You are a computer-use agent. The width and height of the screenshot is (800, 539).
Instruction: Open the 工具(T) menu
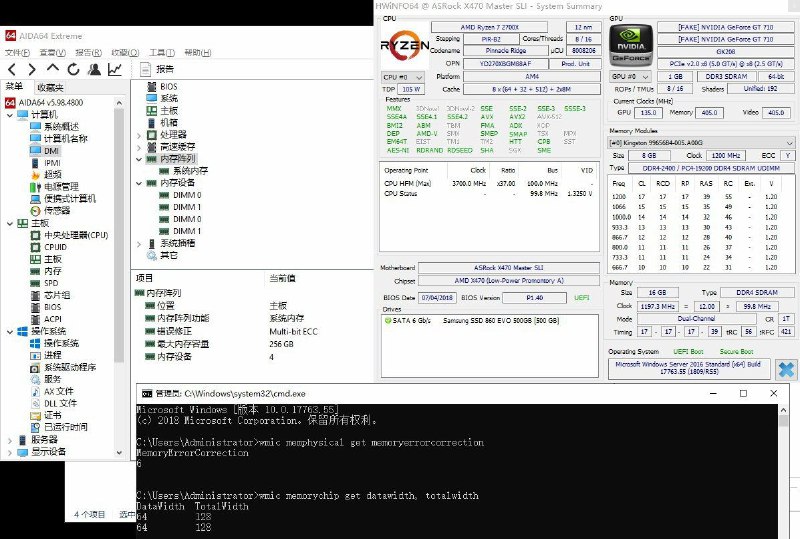pyautogui.click(x=162, y=53)
